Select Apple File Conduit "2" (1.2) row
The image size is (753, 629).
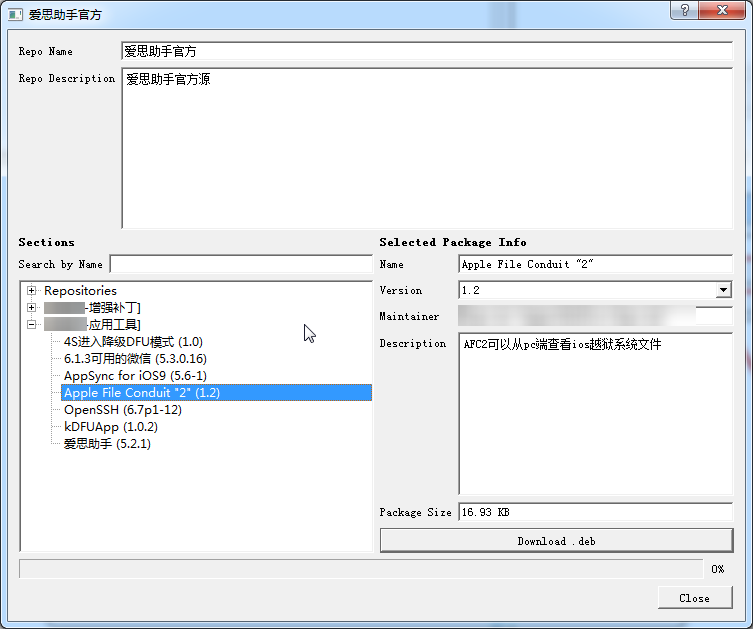pos(216,393)
